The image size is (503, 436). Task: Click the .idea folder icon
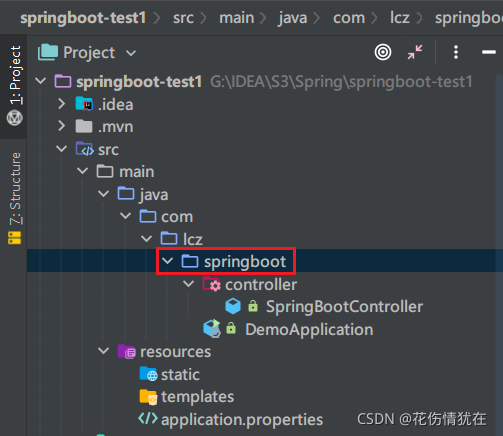(84, 104)
